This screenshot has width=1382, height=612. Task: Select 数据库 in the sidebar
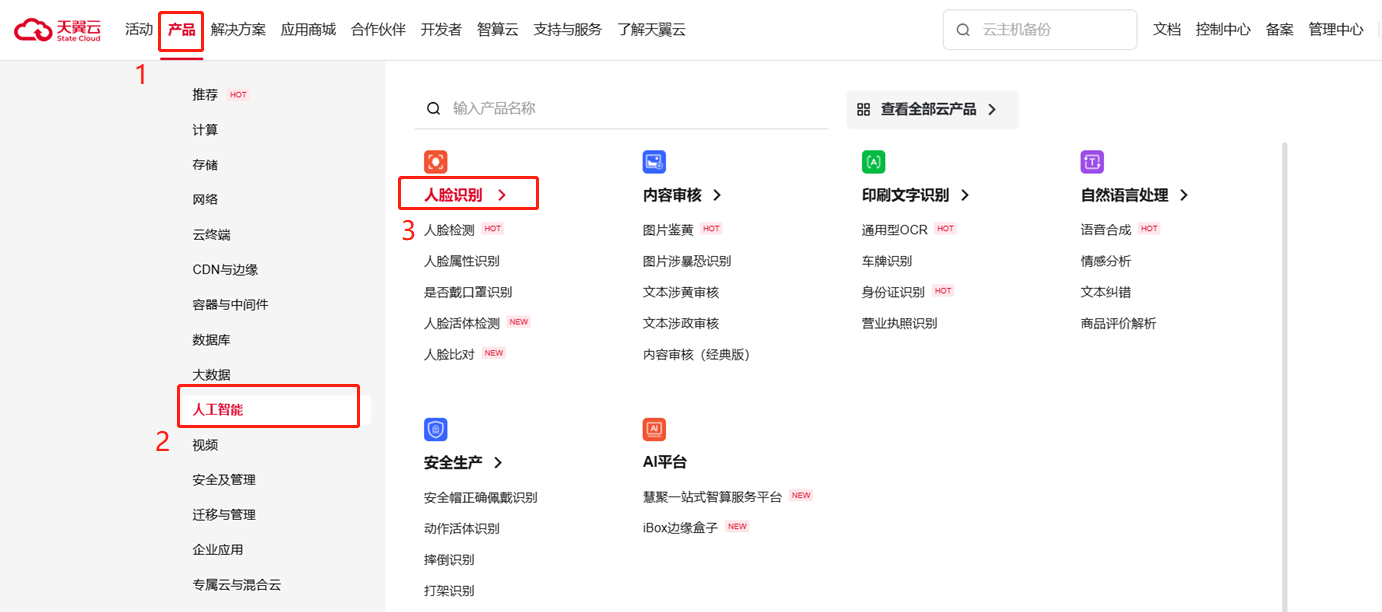coord(211,340)
